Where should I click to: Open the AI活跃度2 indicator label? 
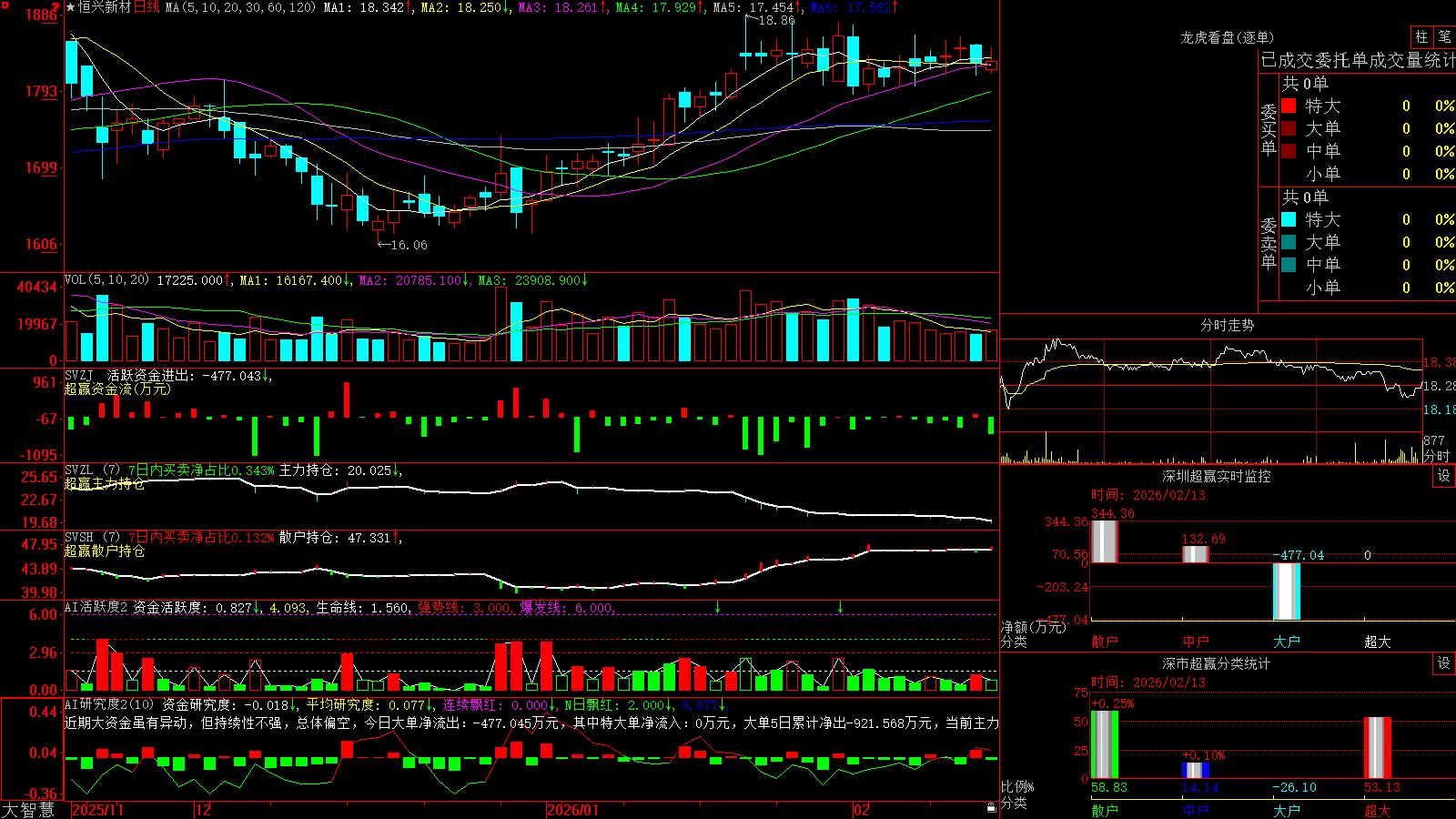coord(96,607)
